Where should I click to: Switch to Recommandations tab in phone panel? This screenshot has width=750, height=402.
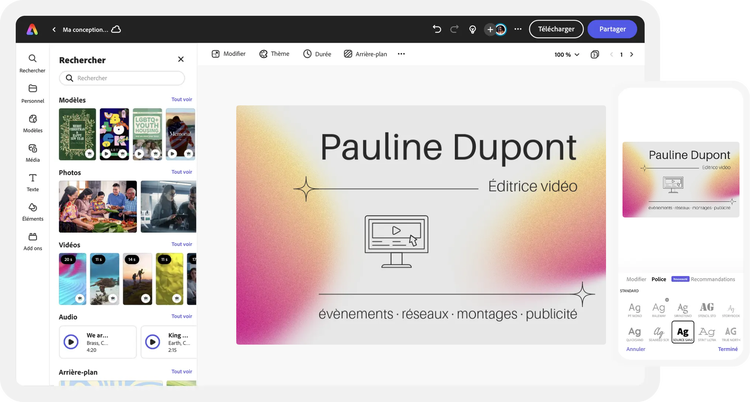pos(713,279)
